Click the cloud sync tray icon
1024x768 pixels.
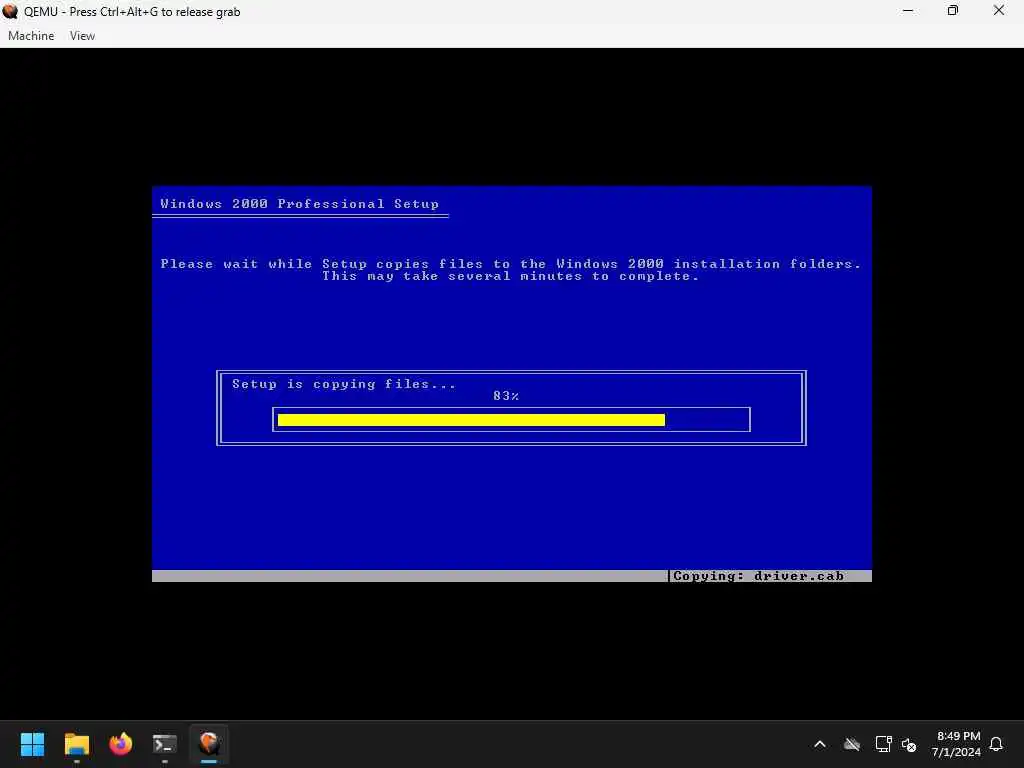tap(852, 744)
